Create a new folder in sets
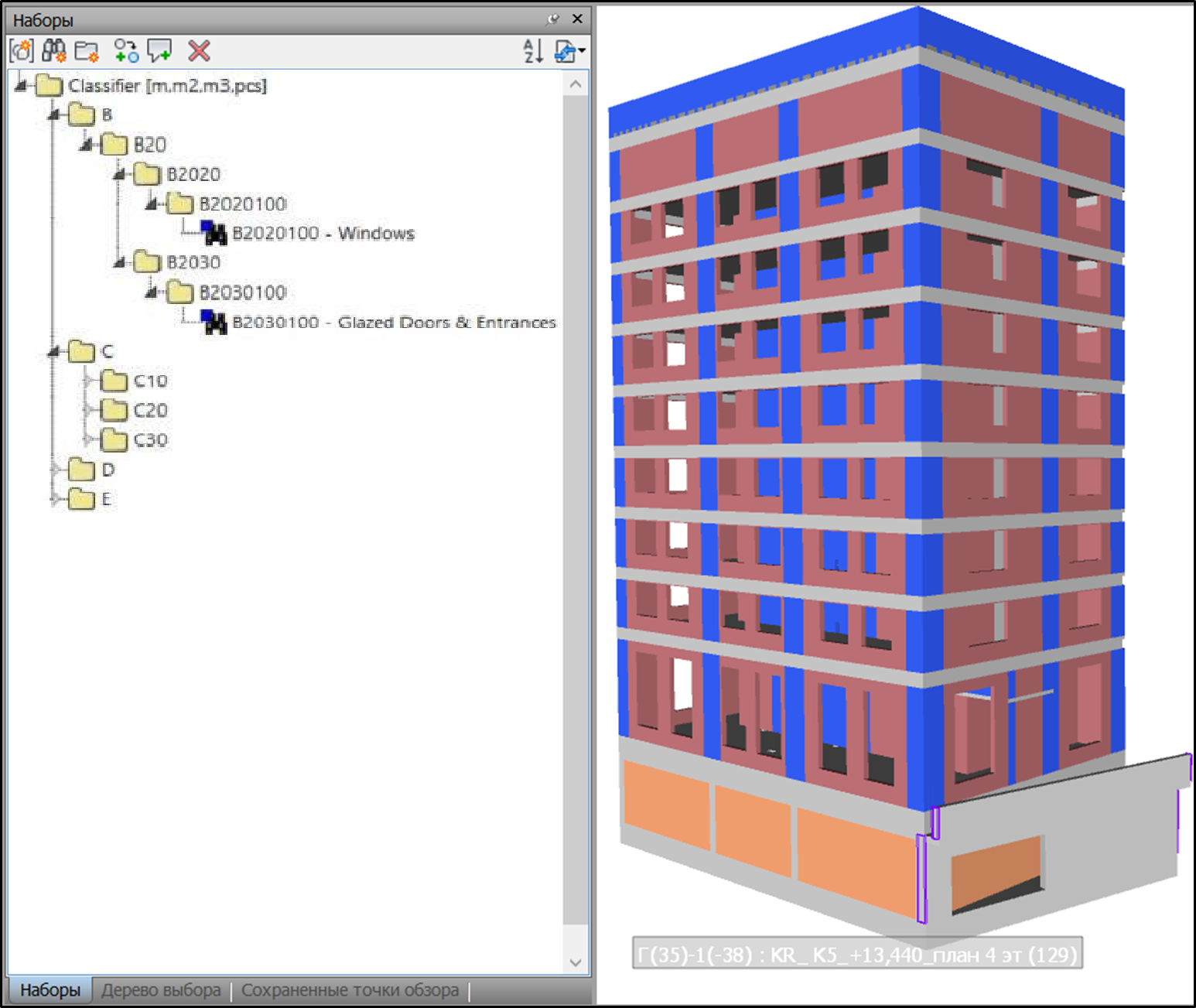This screenshot has height=1008, width=1196. [87, 51]
